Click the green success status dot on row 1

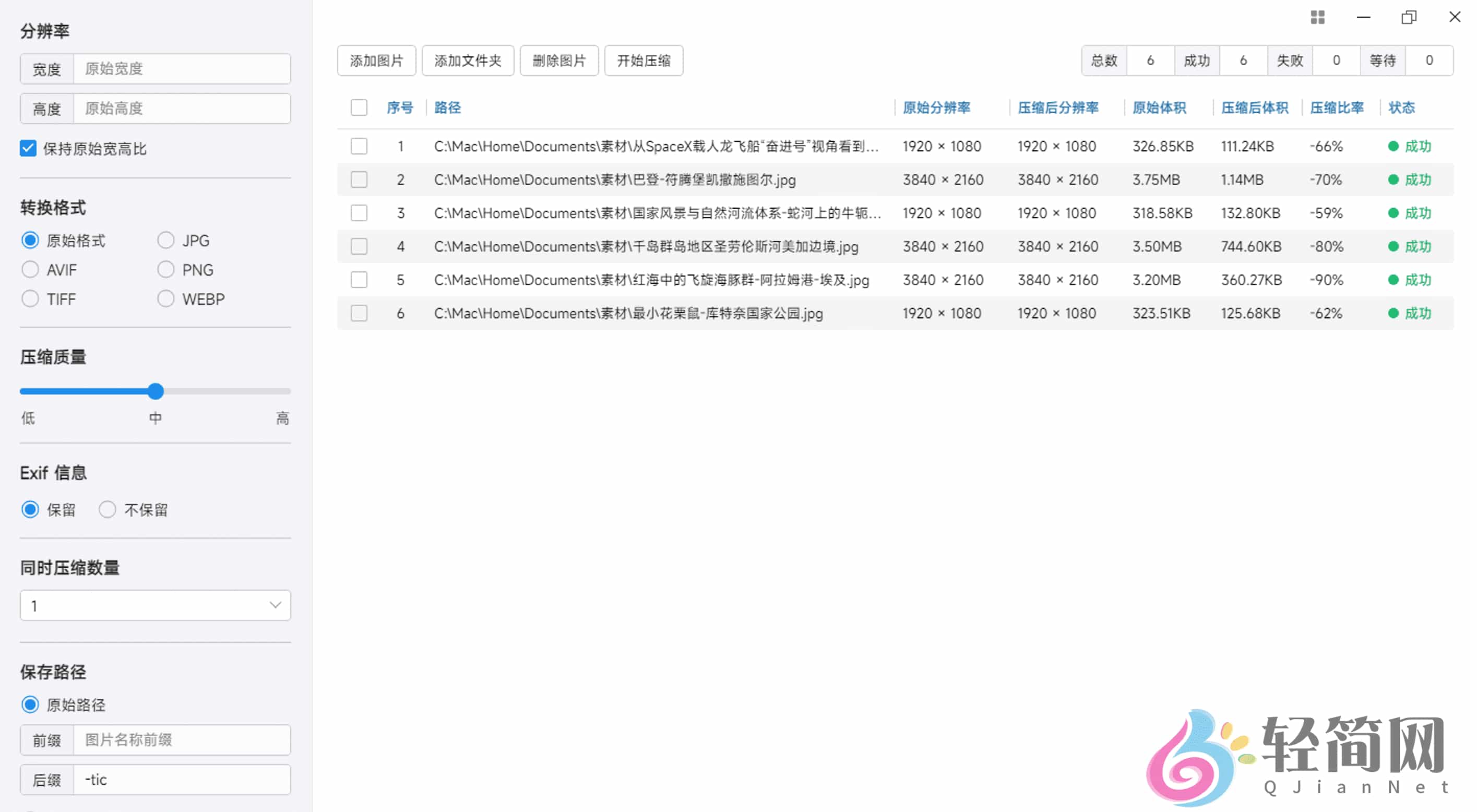[1393, 146]
